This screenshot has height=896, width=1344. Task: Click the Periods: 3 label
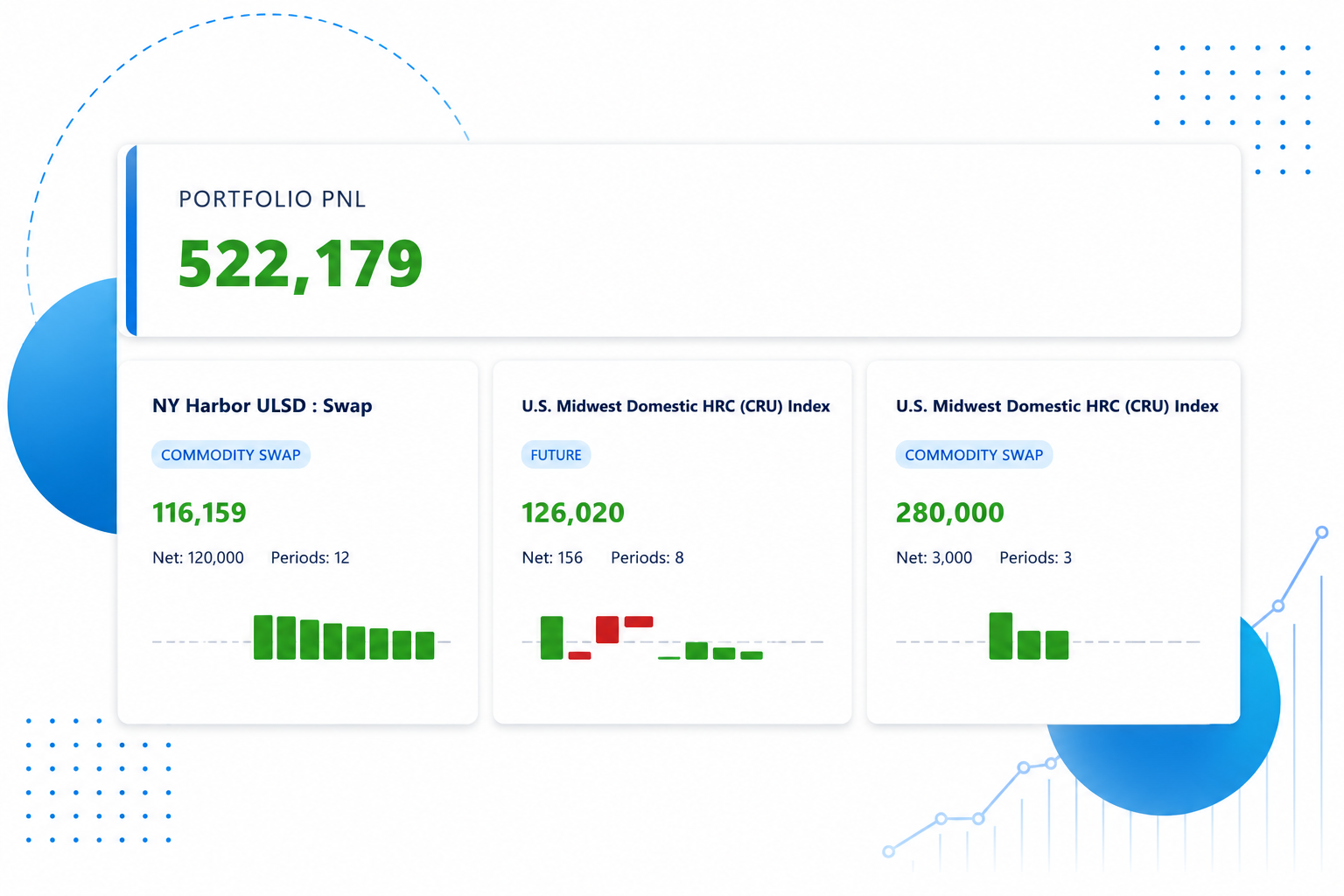[x=1035, y=558]
